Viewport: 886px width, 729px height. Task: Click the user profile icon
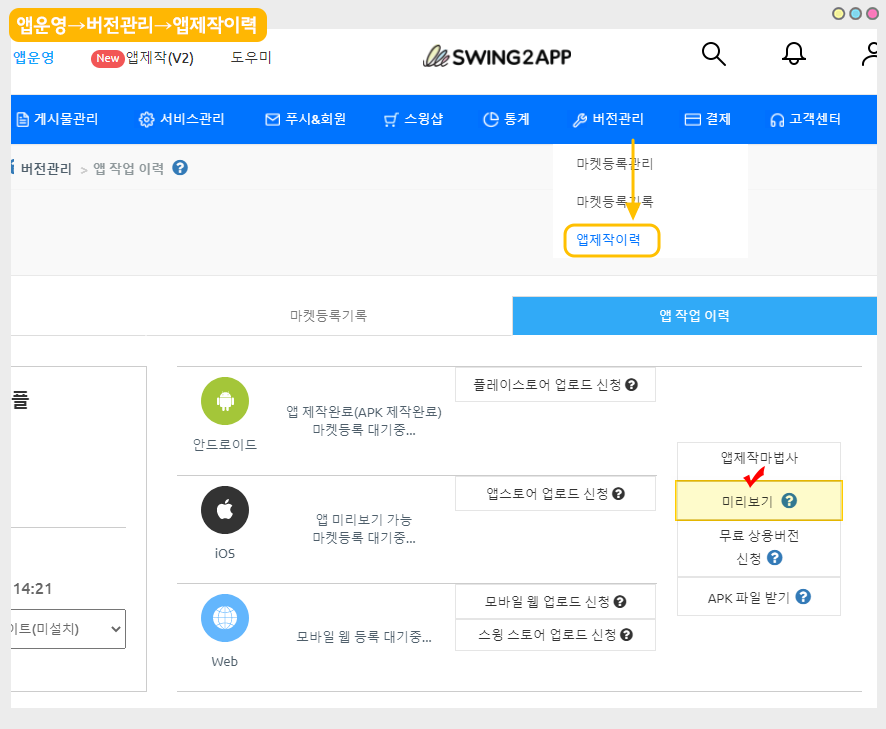click(x=870, y=55)
